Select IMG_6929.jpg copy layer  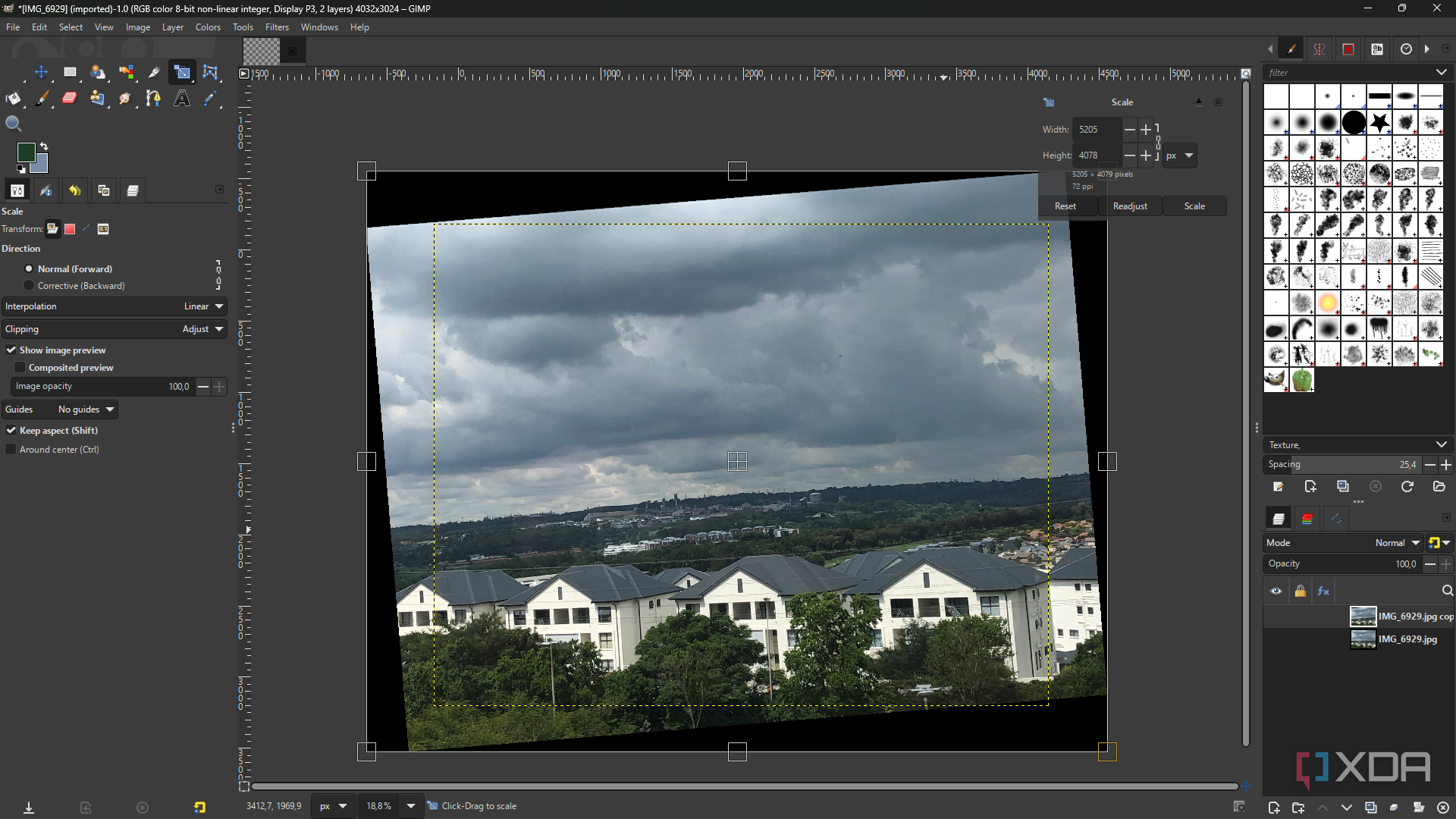click(1359, 617)
